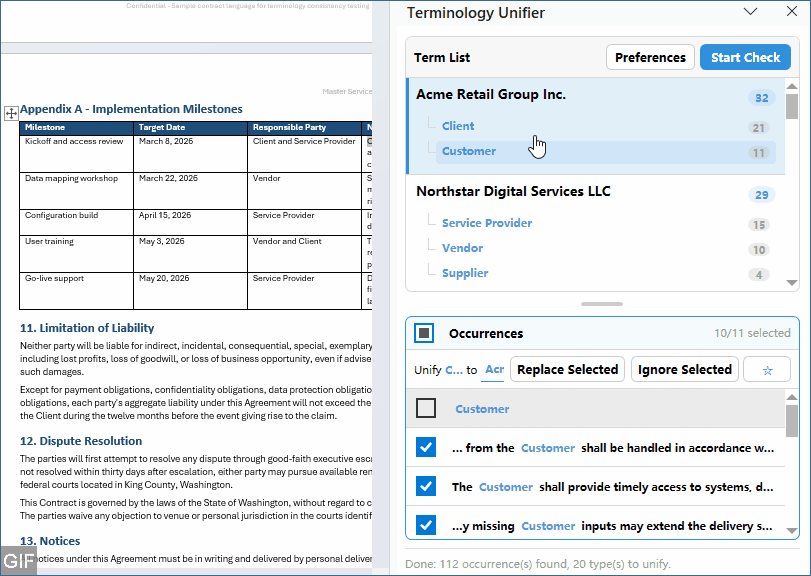
Task: Click the star favorite icon button
Action: pyautogui.click(x=767, y=369)
